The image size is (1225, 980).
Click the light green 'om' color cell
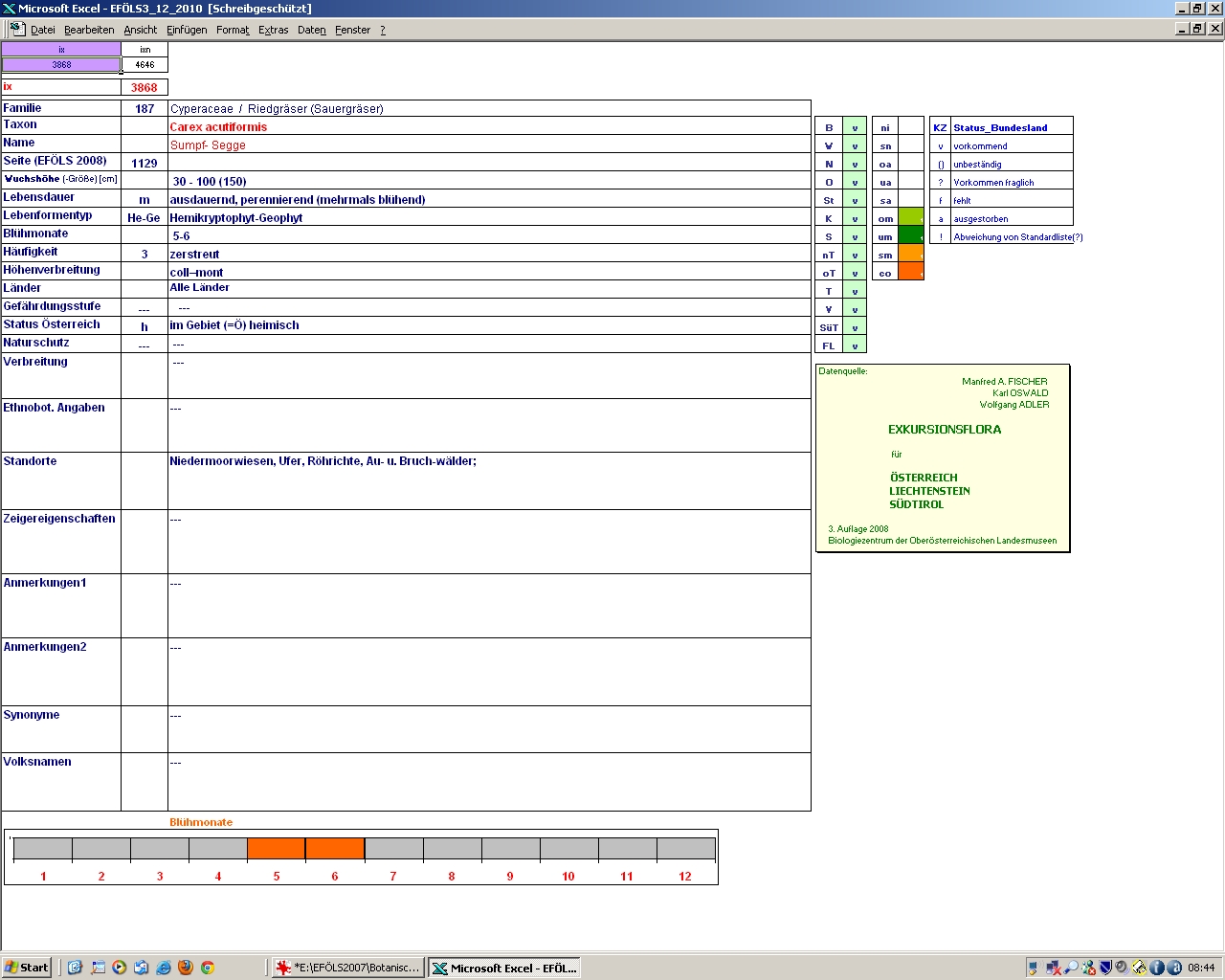(911, 218)
